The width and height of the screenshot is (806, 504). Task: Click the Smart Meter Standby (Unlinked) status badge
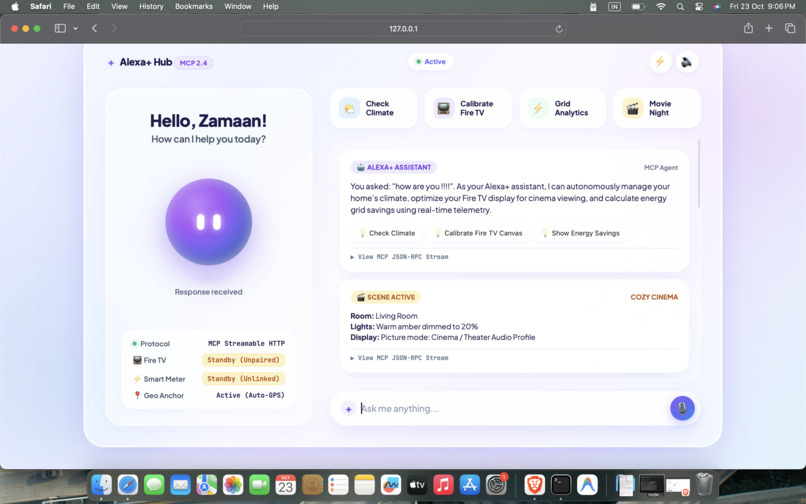243,379
